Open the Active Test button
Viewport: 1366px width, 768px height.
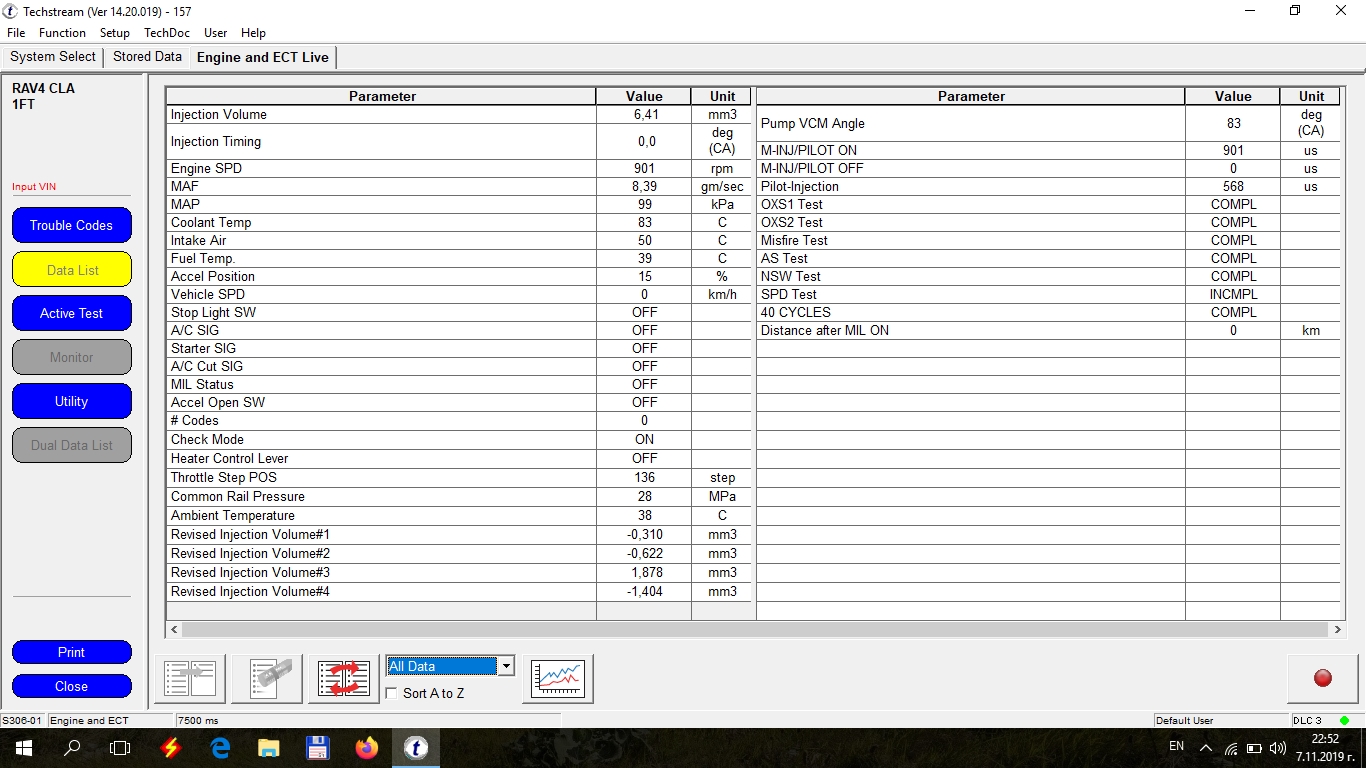click(72, 313)
